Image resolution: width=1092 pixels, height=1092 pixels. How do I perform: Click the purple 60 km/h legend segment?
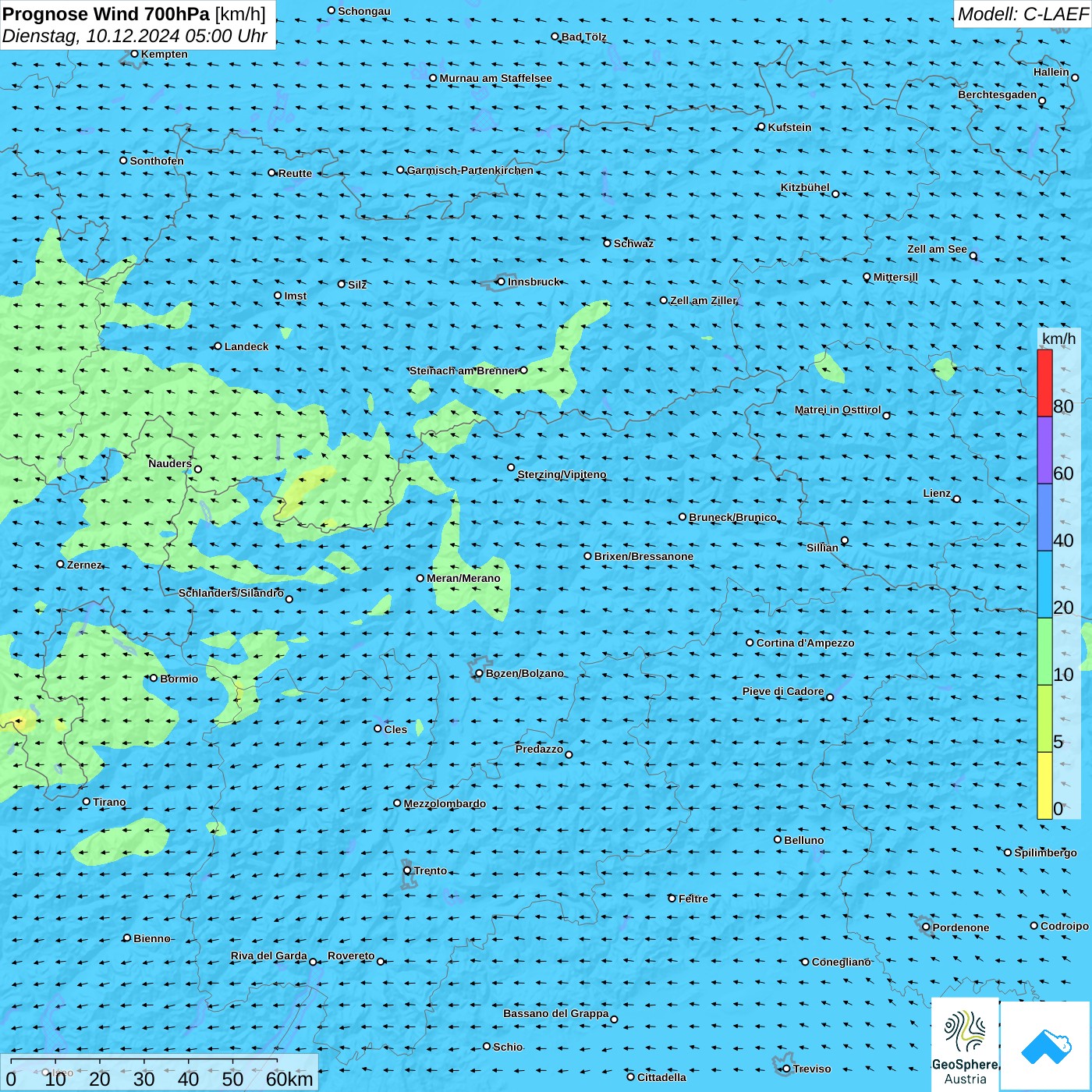(x=1044, y=450)
